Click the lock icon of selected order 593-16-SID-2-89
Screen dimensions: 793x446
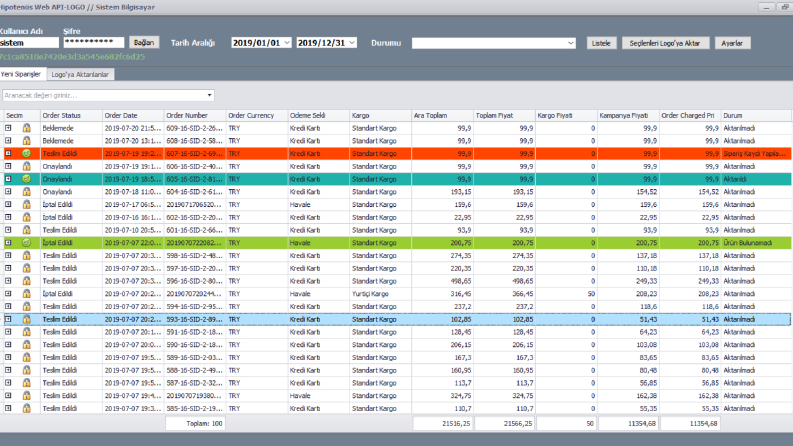point(26,319)
